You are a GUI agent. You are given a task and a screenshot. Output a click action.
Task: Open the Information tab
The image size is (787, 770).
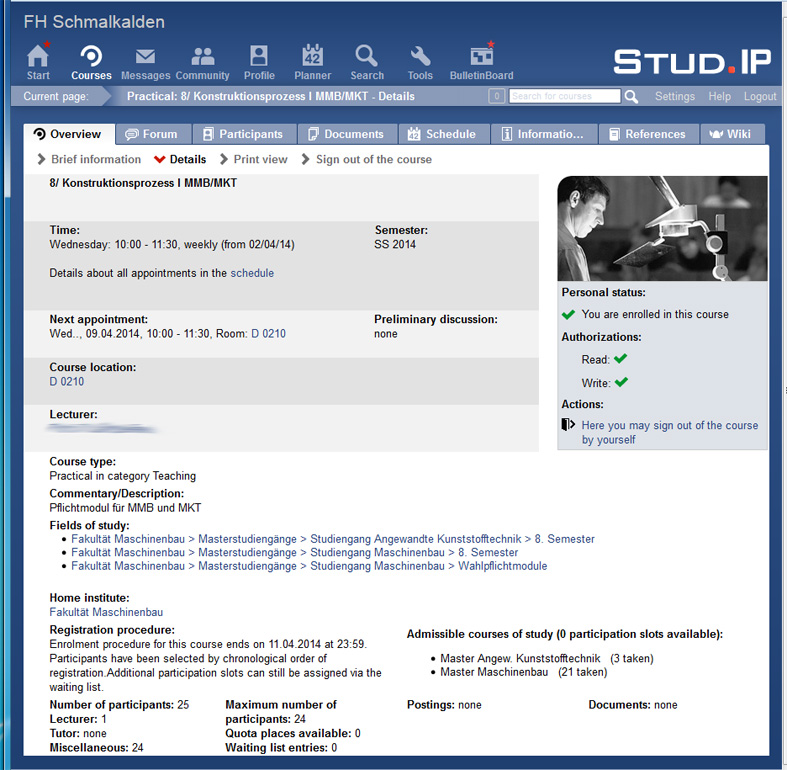point(544,134)
